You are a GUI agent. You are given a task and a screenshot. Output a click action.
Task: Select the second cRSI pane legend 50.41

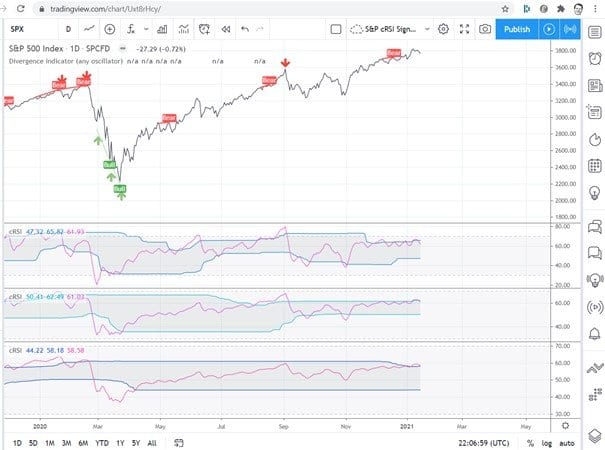(34, 297)
